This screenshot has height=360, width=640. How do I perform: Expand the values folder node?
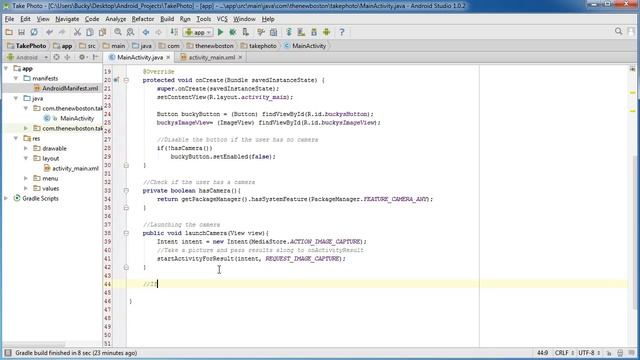[26, 189]
